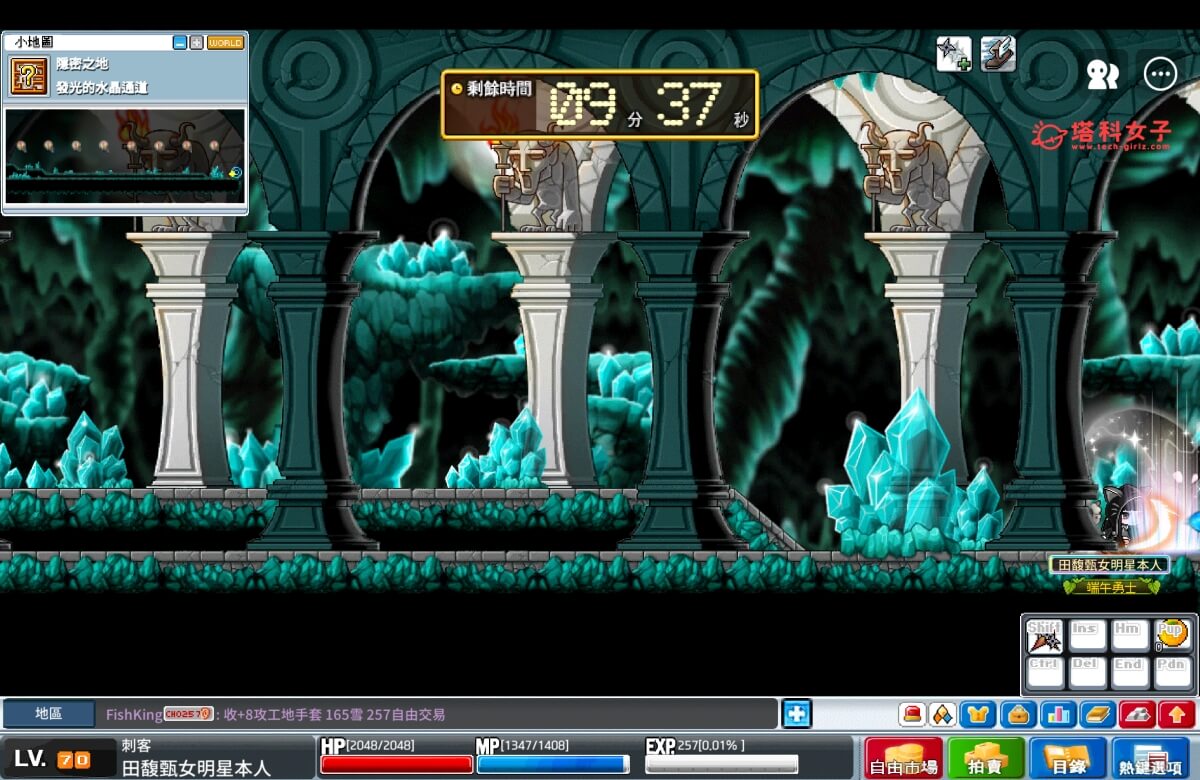Click the 隱密之地 region name

point(82,64)
